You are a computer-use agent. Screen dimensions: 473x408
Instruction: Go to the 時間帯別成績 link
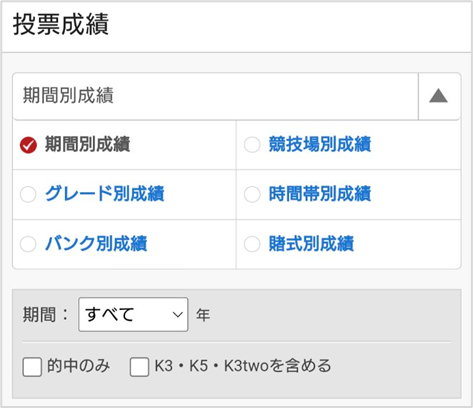tap(320, 194)
